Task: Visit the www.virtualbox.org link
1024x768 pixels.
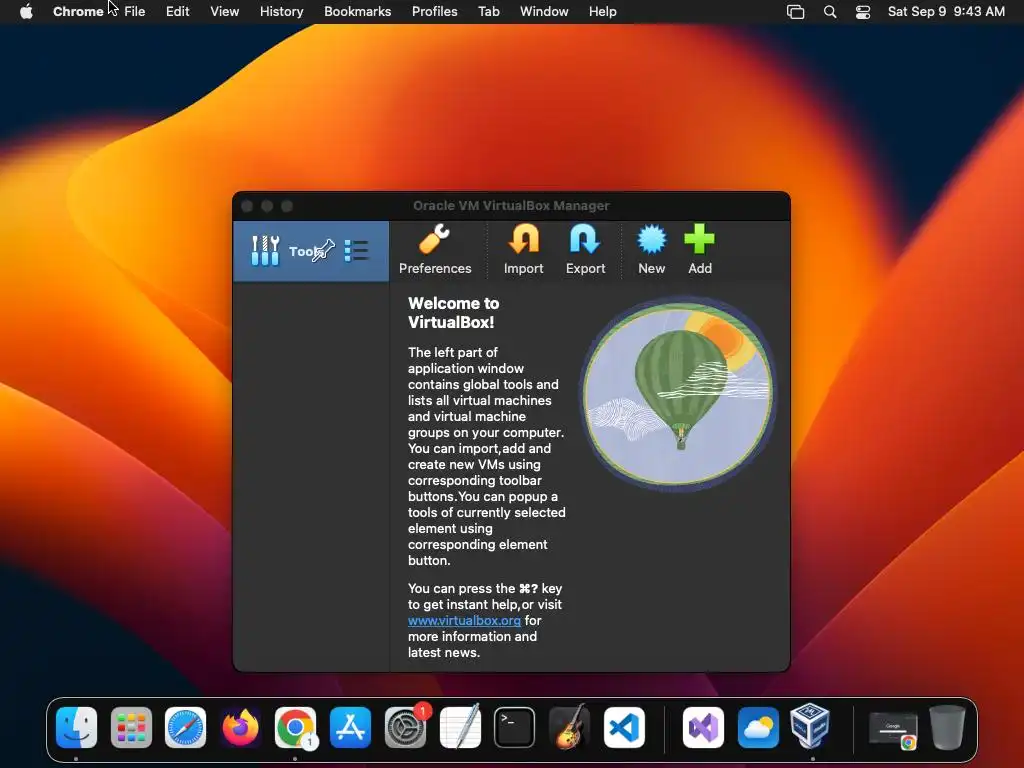Action: point(464,620)
